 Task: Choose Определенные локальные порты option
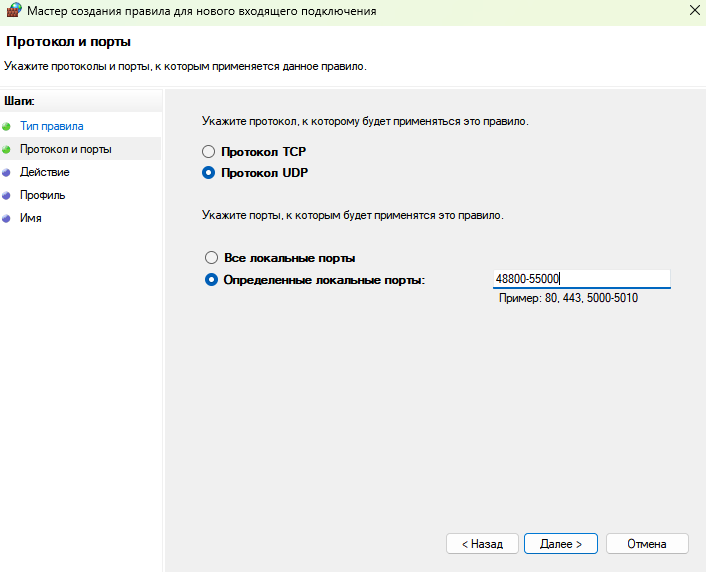pyautogui.click(x=211, y=280)
